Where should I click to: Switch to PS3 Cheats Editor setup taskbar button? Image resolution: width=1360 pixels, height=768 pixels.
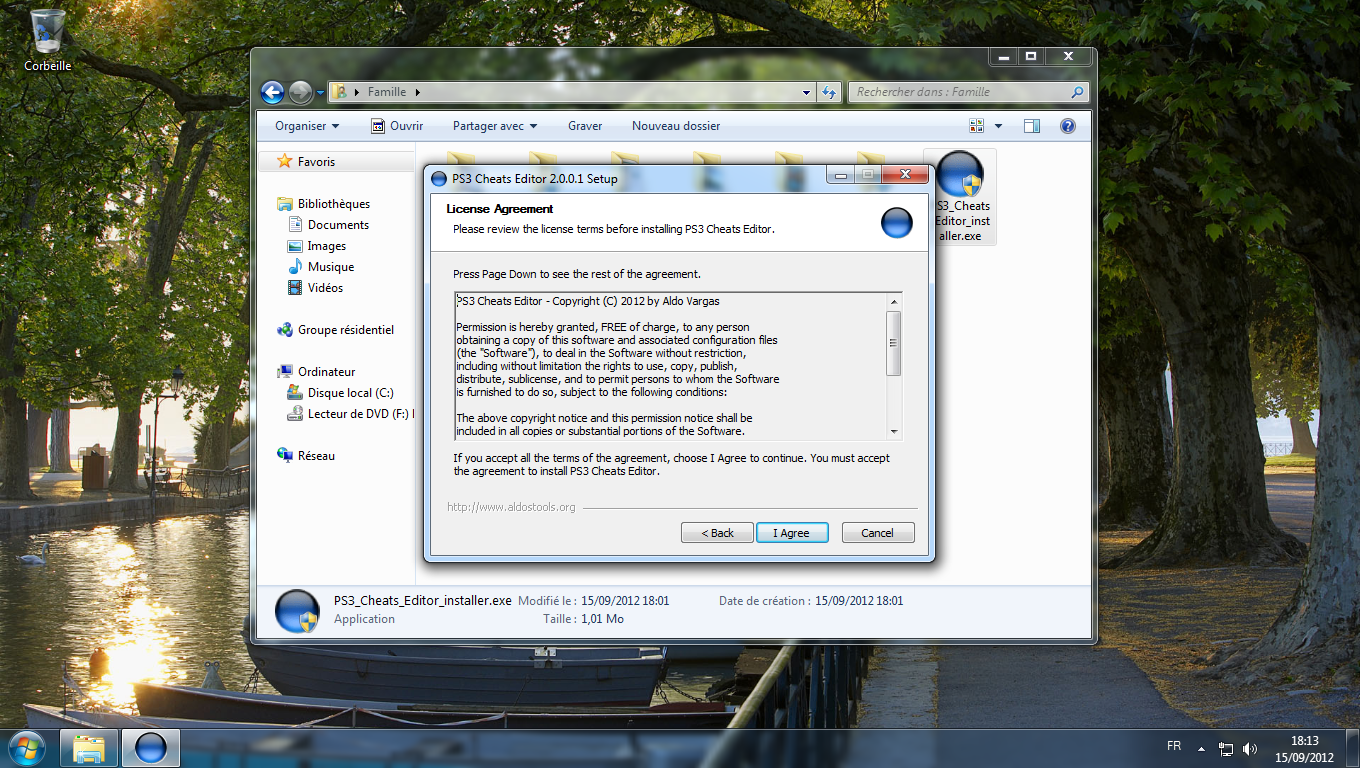pyautogui.click(x=151, y=748)
